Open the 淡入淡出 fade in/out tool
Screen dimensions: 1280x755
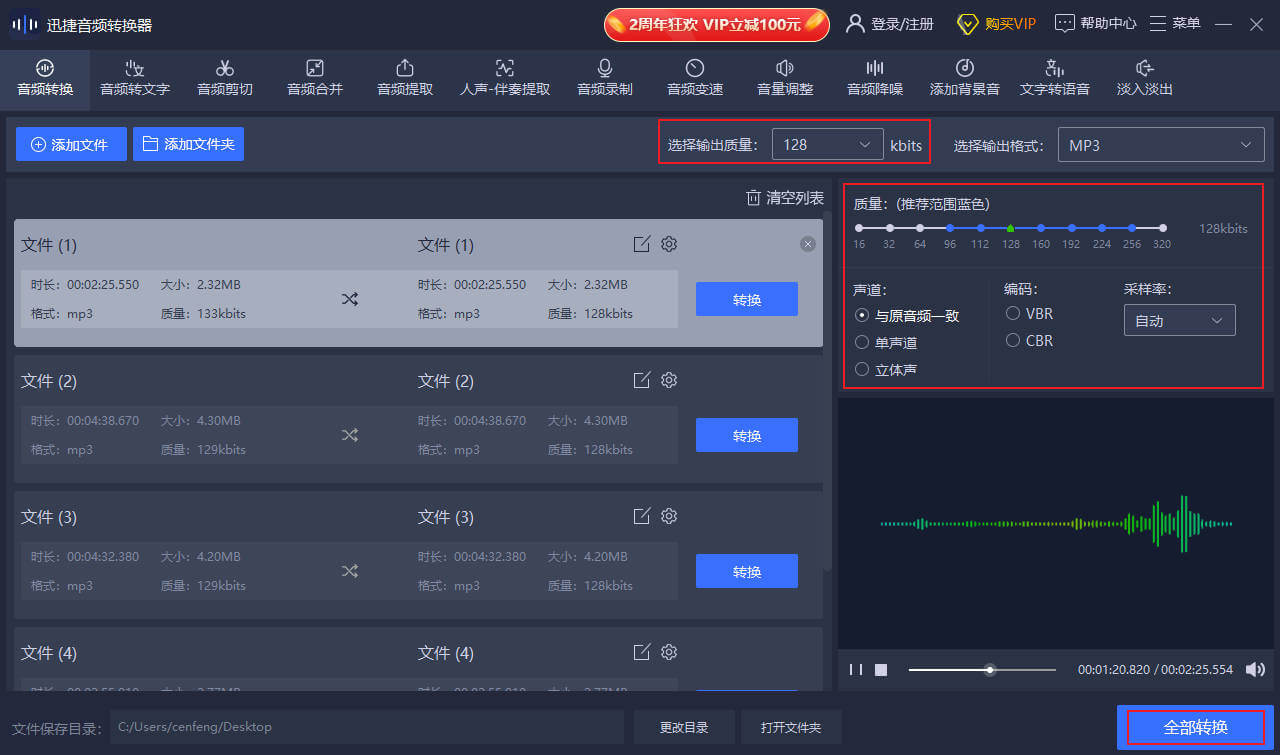(1144, 79)
